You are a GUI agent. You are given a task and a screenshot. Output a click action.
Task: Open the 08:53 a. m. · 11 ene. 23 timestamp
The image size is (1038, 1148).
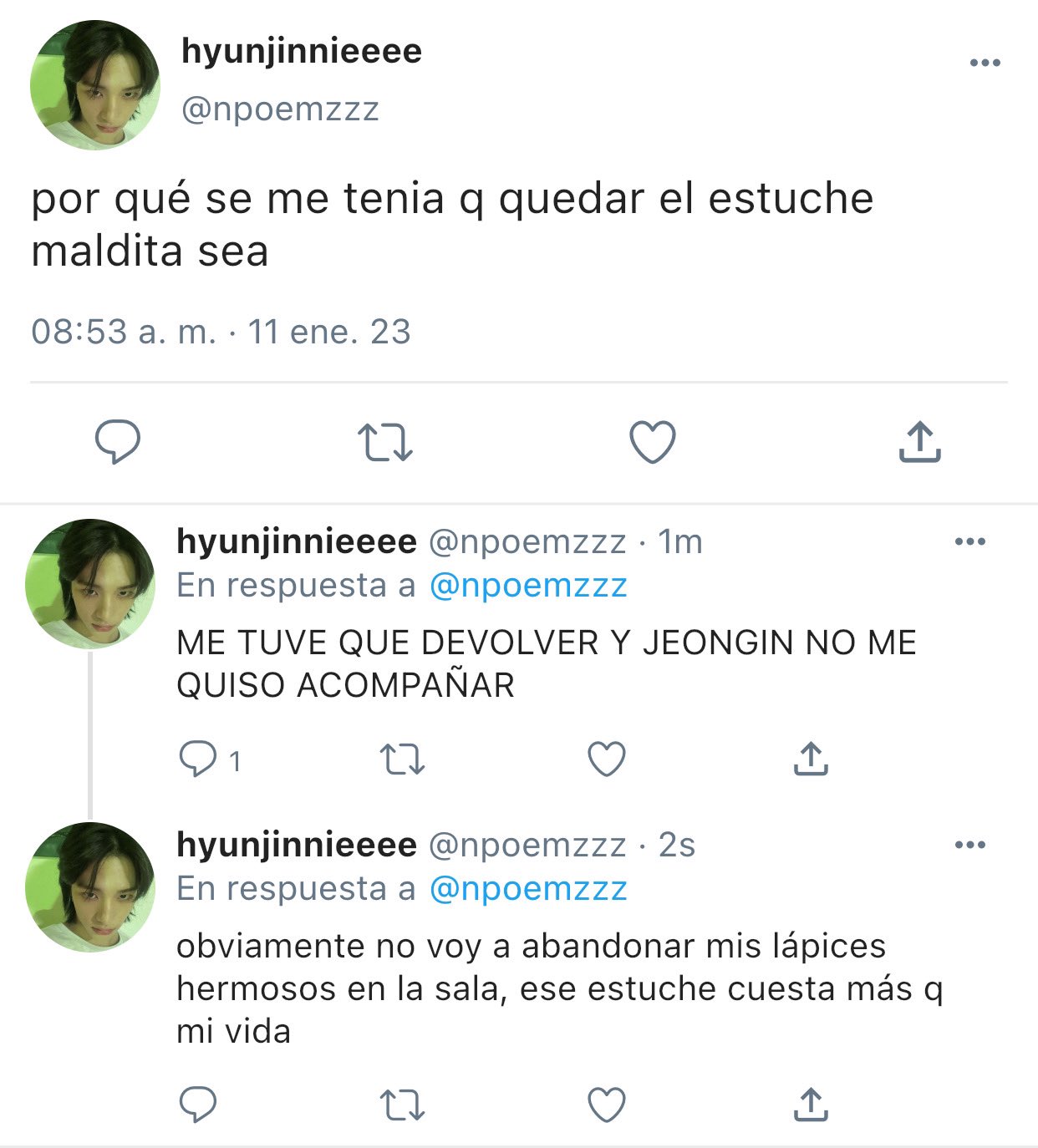[x=221, y=332]
